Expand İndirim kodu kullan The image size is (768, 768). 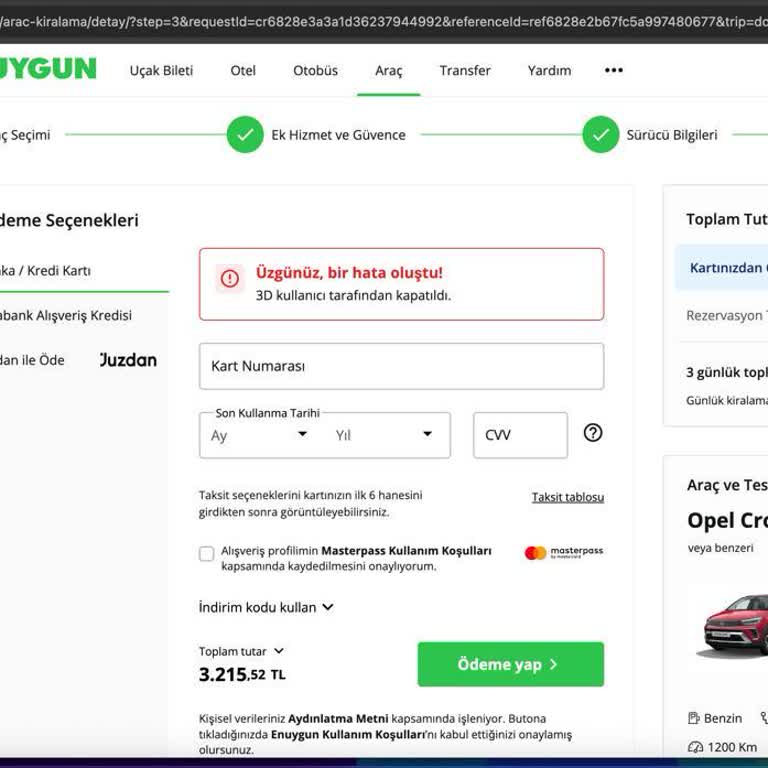266,607
